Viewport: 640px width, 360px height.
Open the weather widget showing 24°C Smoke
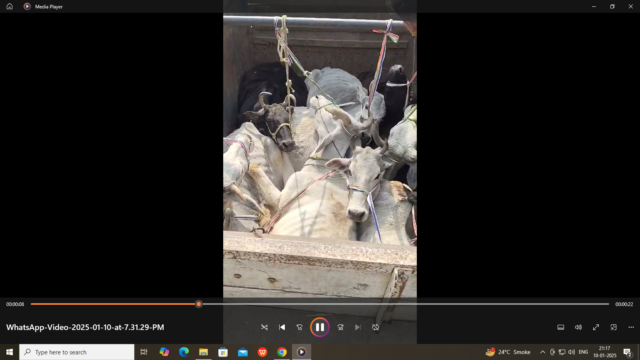tap(508, 352)
